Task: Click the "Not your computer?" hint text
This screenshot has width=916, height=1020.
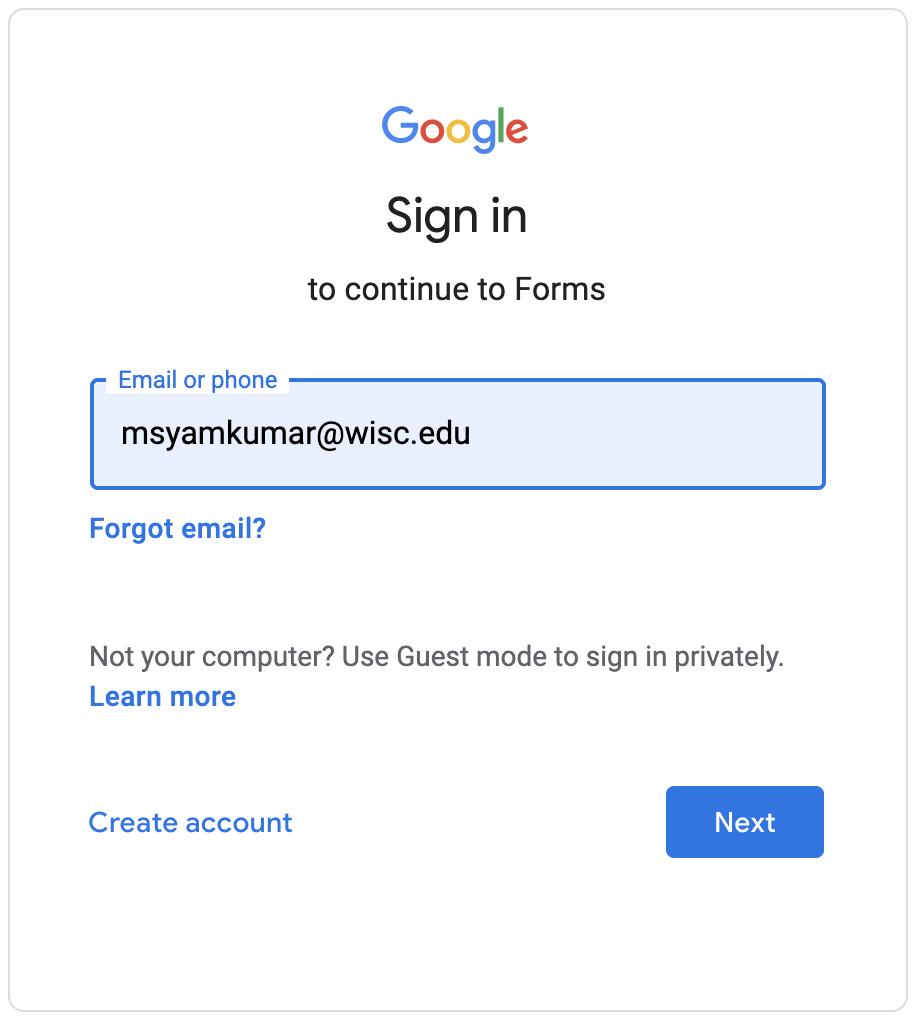Action: coord(212,657)
